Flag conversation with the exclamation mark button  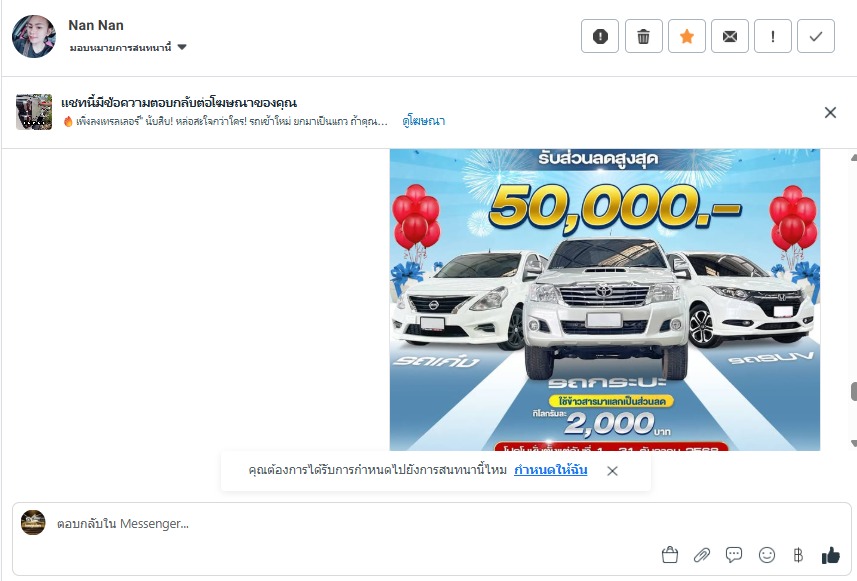point(773,36)
